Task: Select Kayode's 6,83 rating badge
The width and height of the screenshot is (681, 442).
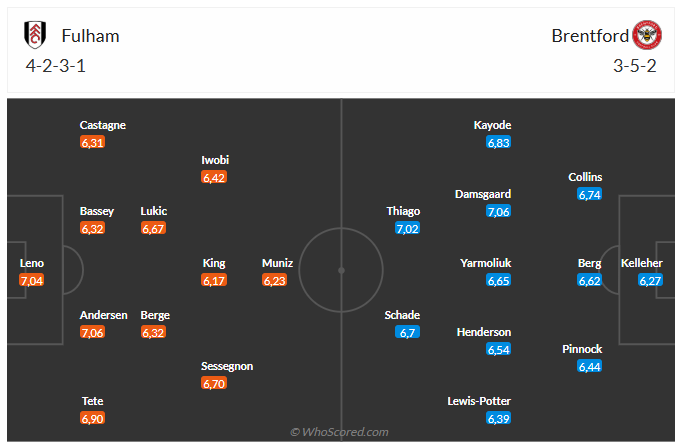Action: (x=499, y=143)
